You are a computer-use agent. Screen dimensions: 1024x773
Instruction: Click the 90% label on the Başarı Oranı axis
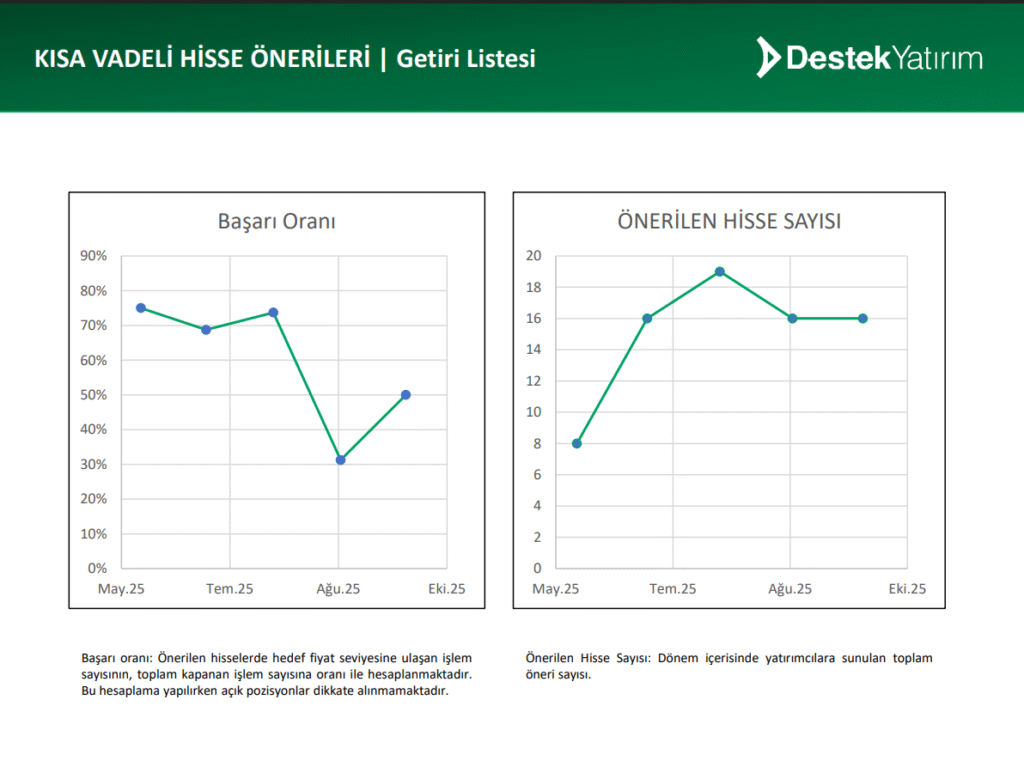pos(93,256)
